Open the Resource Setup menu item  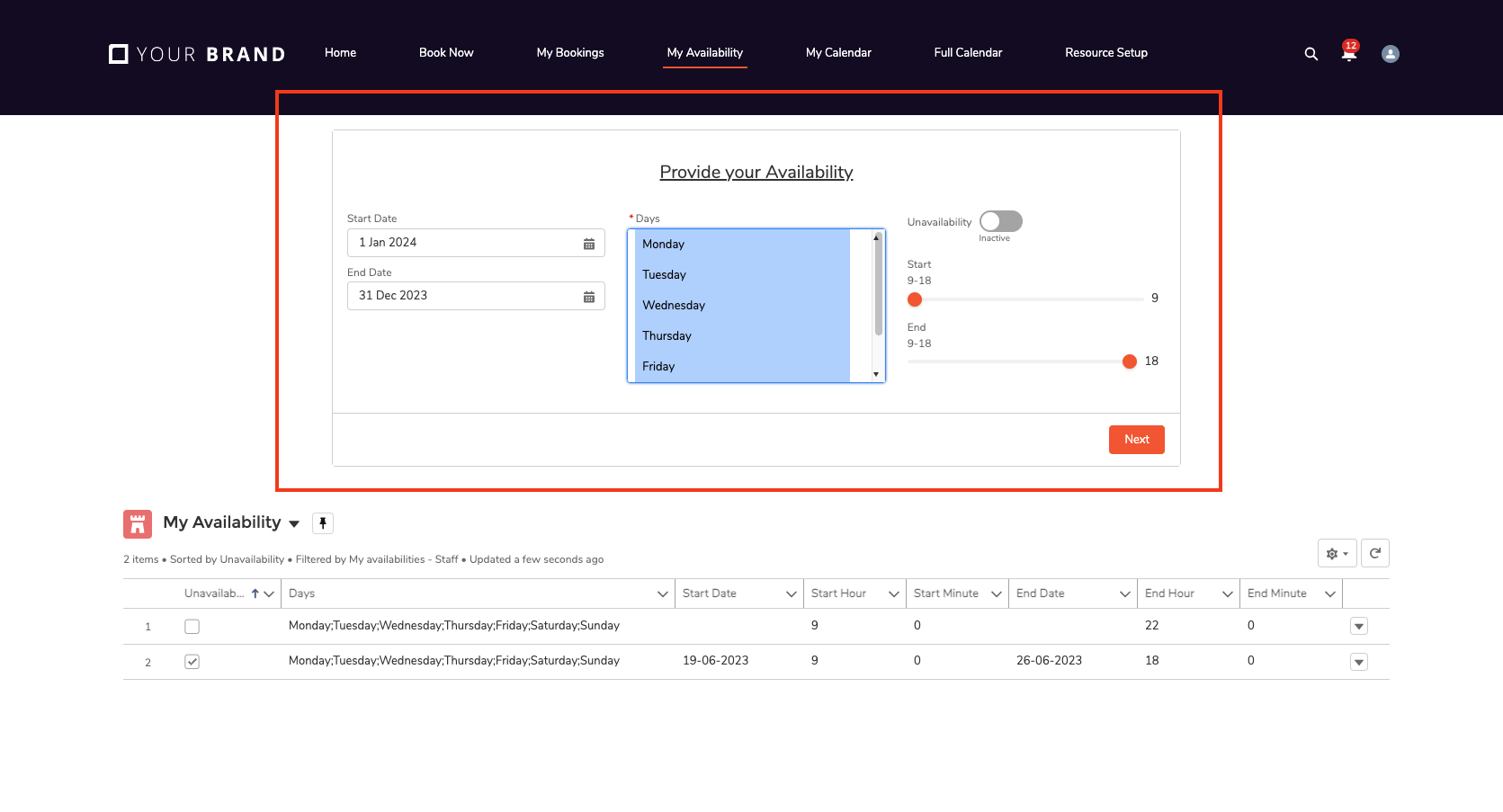pyautogui.click(x=1105, y=53)
